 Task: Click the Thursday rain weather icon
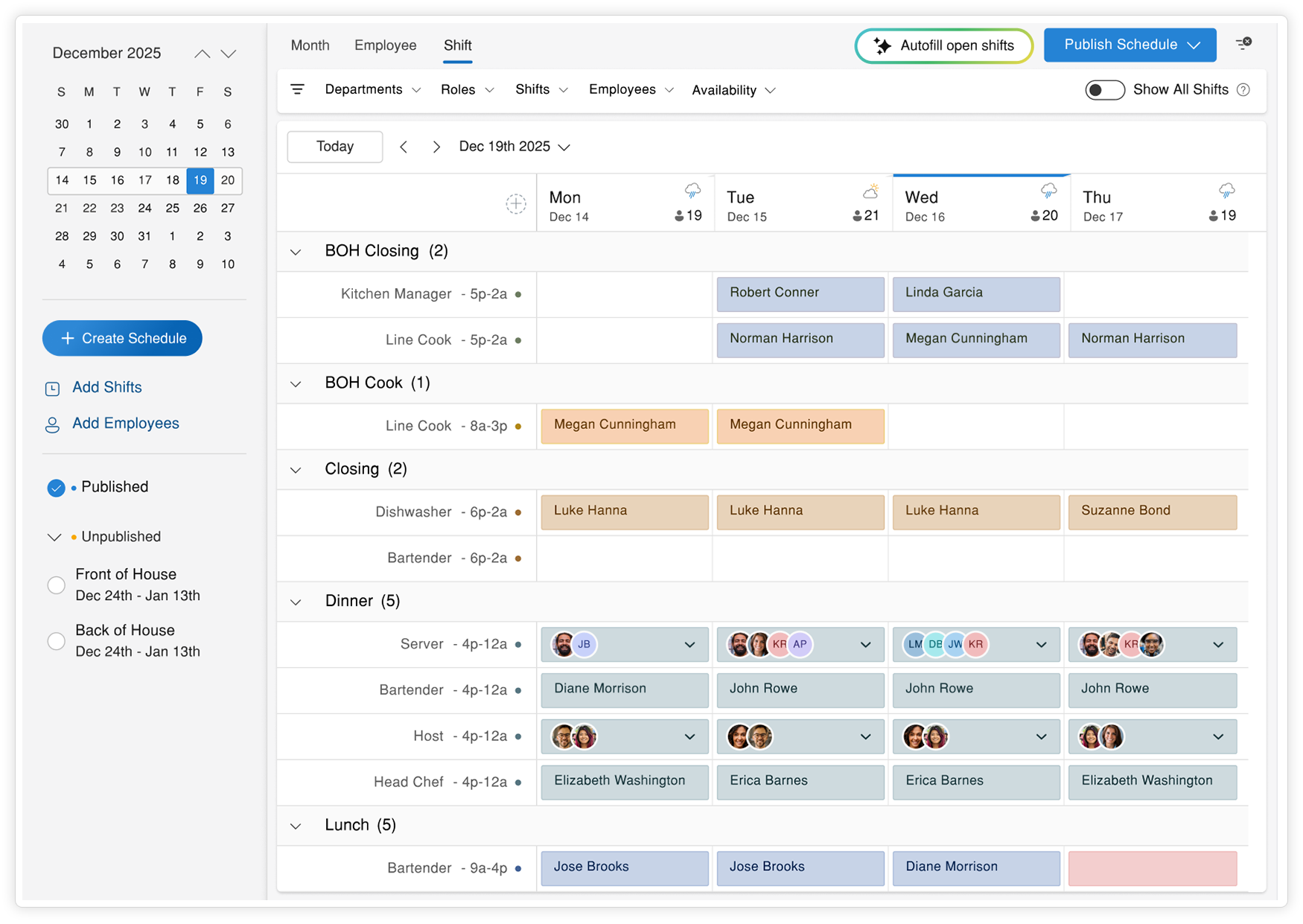1226,191
